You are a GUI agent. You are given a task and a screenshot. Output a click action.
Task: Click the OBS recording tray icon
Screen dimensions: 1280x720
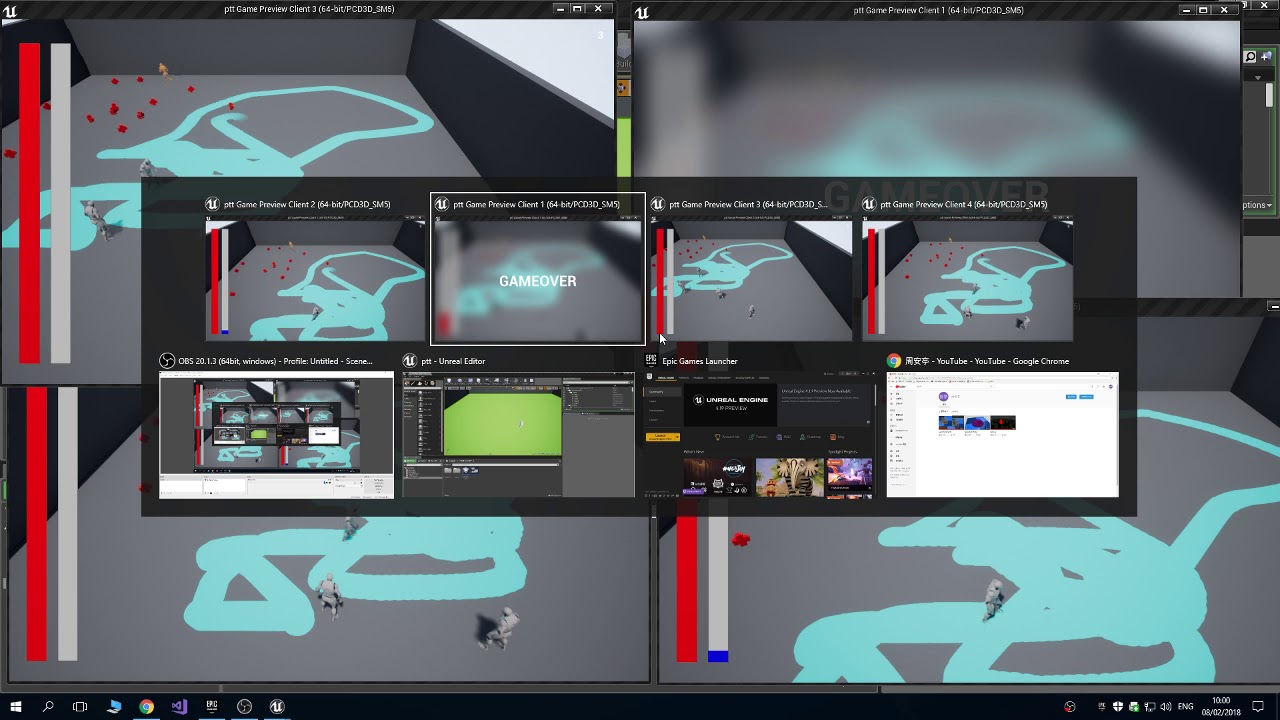1070,707
